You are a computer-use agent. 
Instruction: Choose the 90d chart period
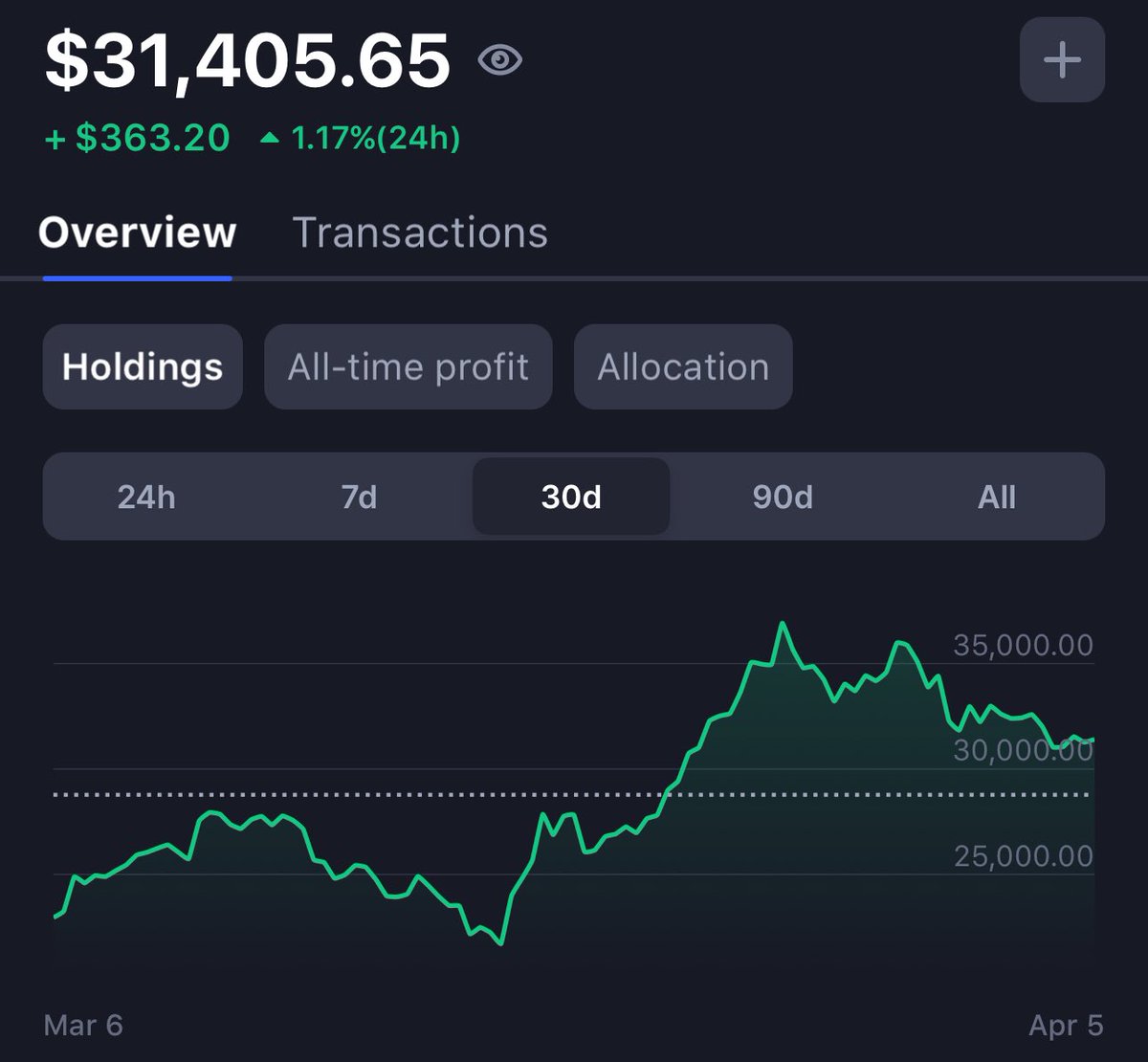(x=782, y=497)
